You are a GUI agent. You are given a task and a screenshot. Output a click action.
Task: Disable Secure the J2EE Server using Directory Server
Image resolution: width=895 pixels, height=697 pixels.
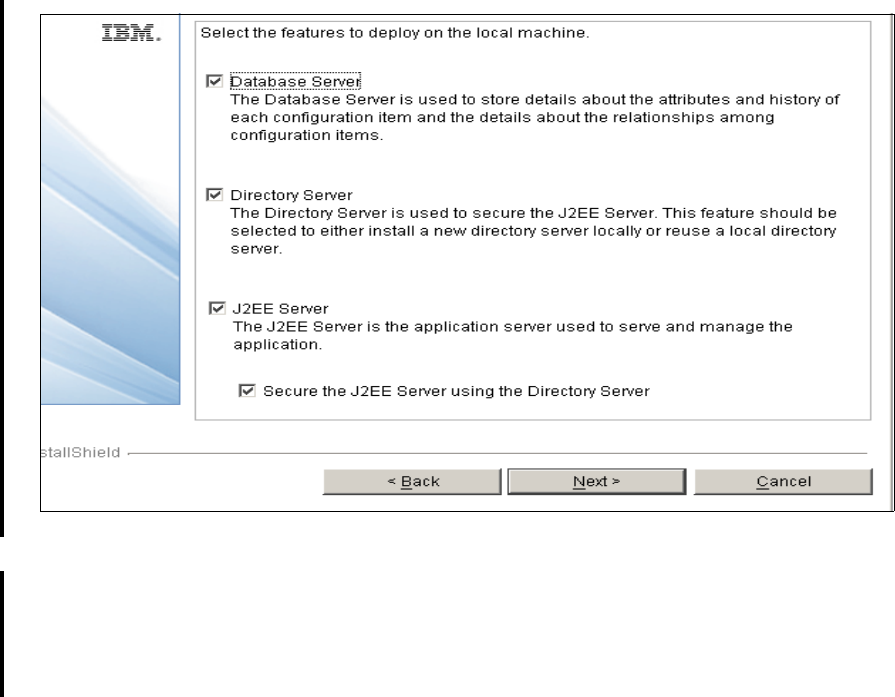tap(247, 390)
